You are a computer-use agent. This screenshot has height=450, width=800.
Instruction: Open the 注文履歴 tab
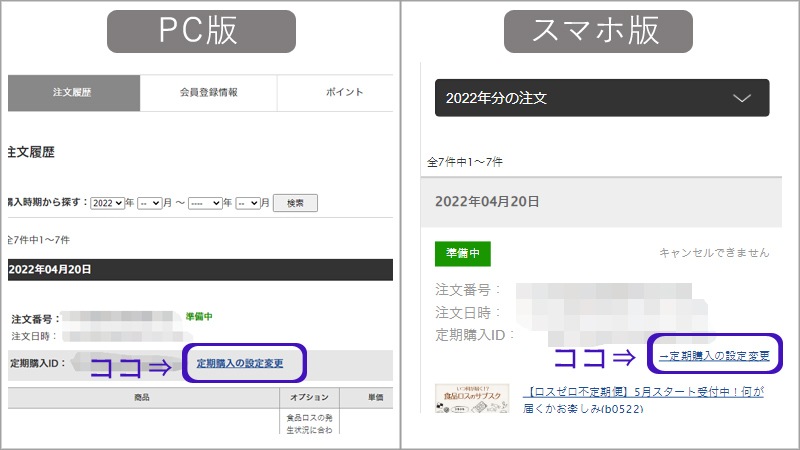73,93
